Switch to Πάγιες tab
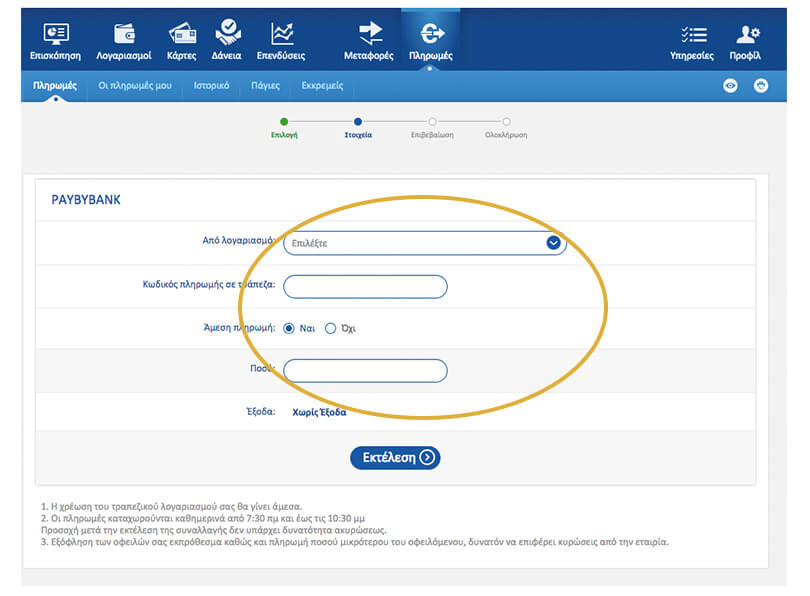 (x=266, y=86)
